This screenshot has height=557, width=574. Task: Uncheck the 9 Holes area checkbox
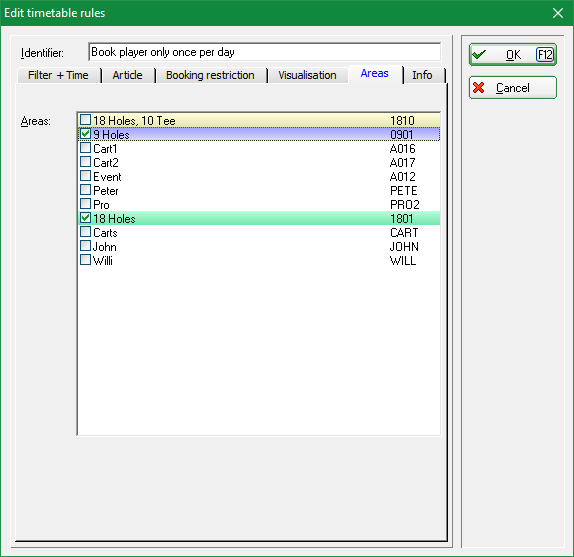[85, 134]
